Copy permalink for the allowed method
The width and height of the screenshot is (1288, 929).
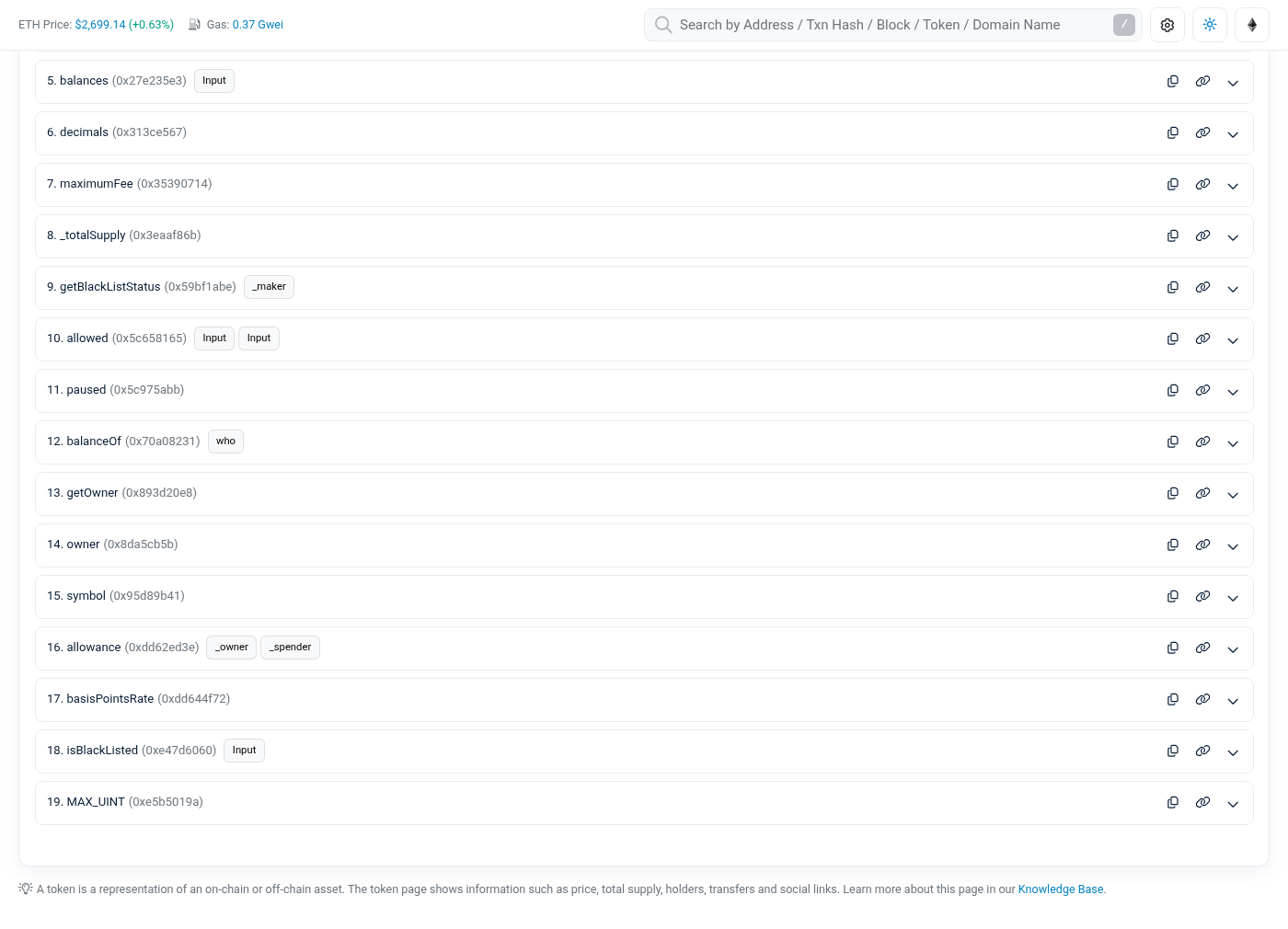[x=1202, y=339]
